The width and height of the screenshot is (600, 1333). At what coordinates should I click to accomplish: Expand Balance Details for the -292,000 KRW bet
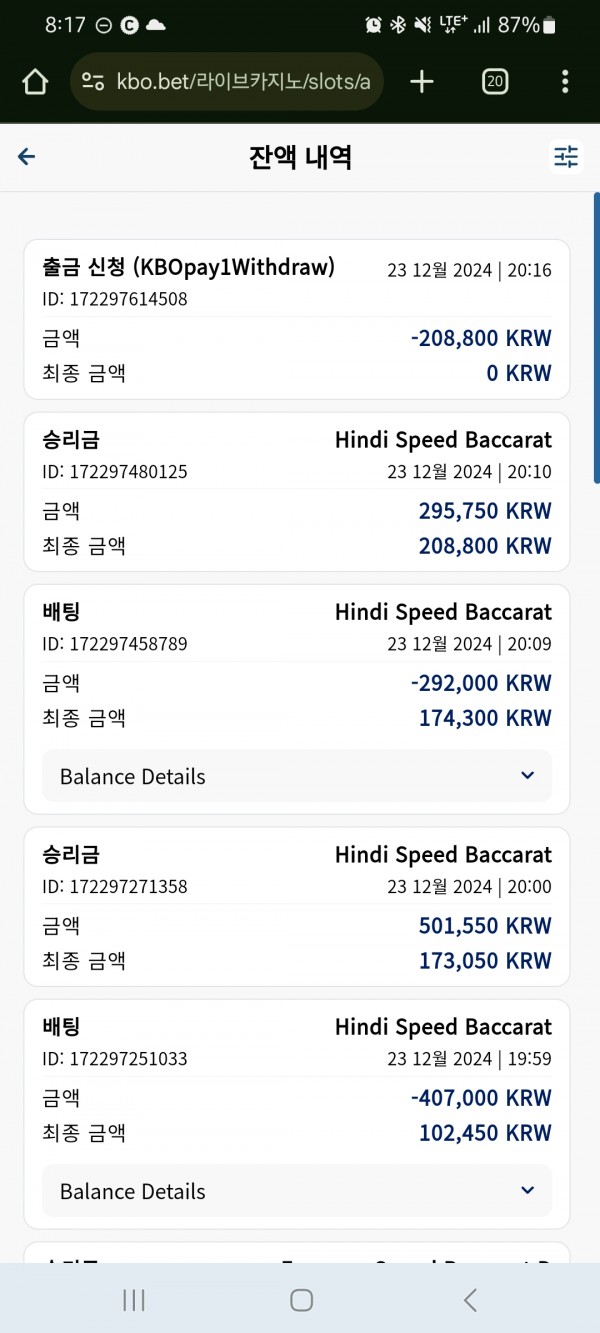297,776
